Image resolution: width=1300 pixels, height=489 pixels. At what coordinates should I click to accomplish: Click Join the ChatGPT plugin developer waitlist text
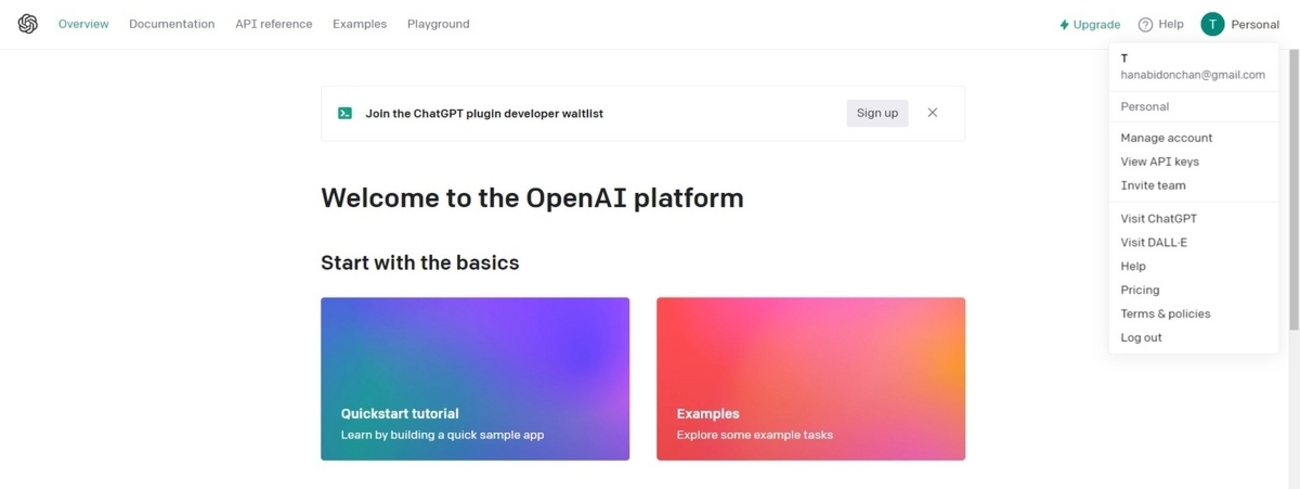tap(484, 113)
